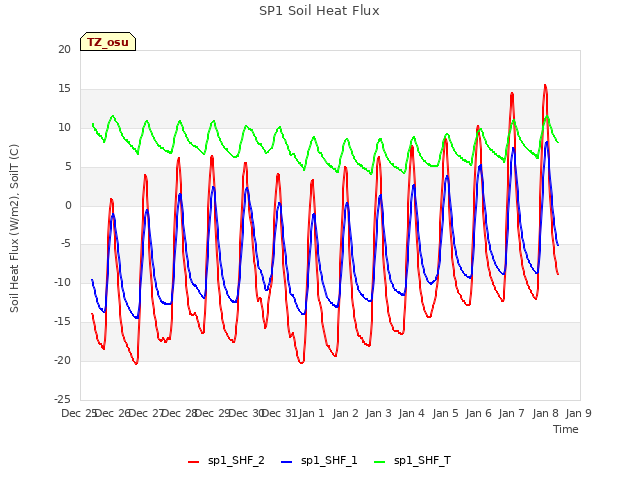640x480 pixels.
Task: Click the chart title SP1 Soil Heat Flux
Action: 319,11
